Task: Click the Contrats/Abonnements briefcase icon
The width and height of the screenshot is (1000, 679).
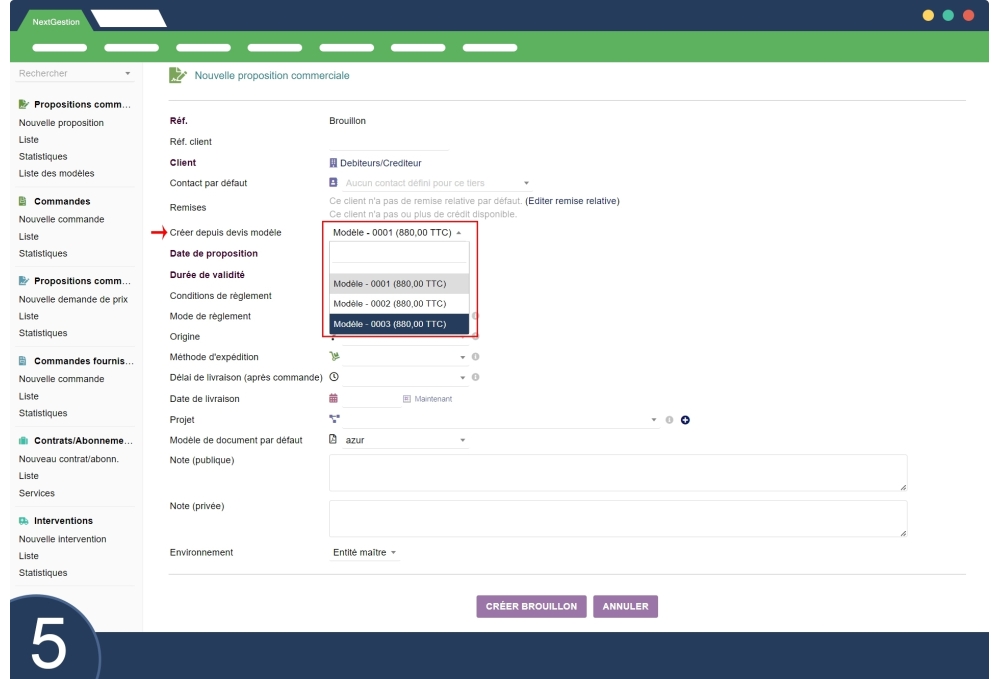Action: pyautogui.click(x=24, y=440)
